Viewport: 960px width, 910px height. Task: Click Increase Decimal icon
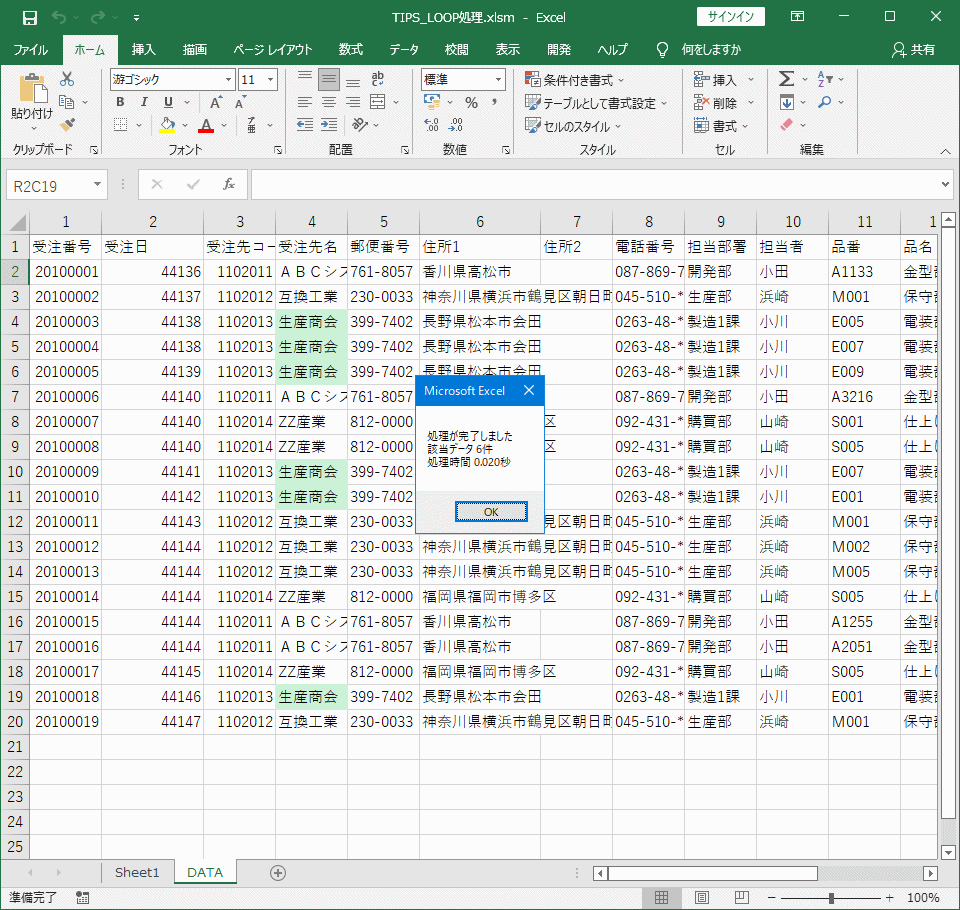432,125
